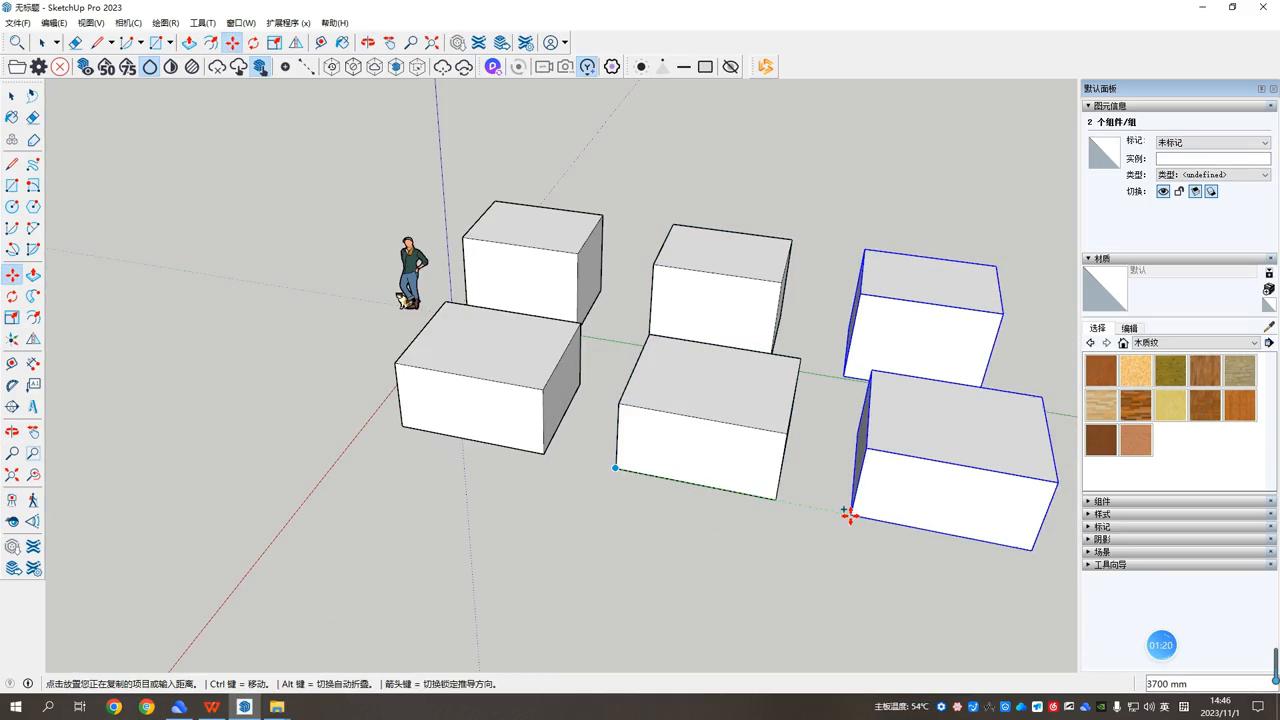Choose the first wood material swatch
Image resolution: width=1280 pixels, height=720 pixels.
(1101, 371)
